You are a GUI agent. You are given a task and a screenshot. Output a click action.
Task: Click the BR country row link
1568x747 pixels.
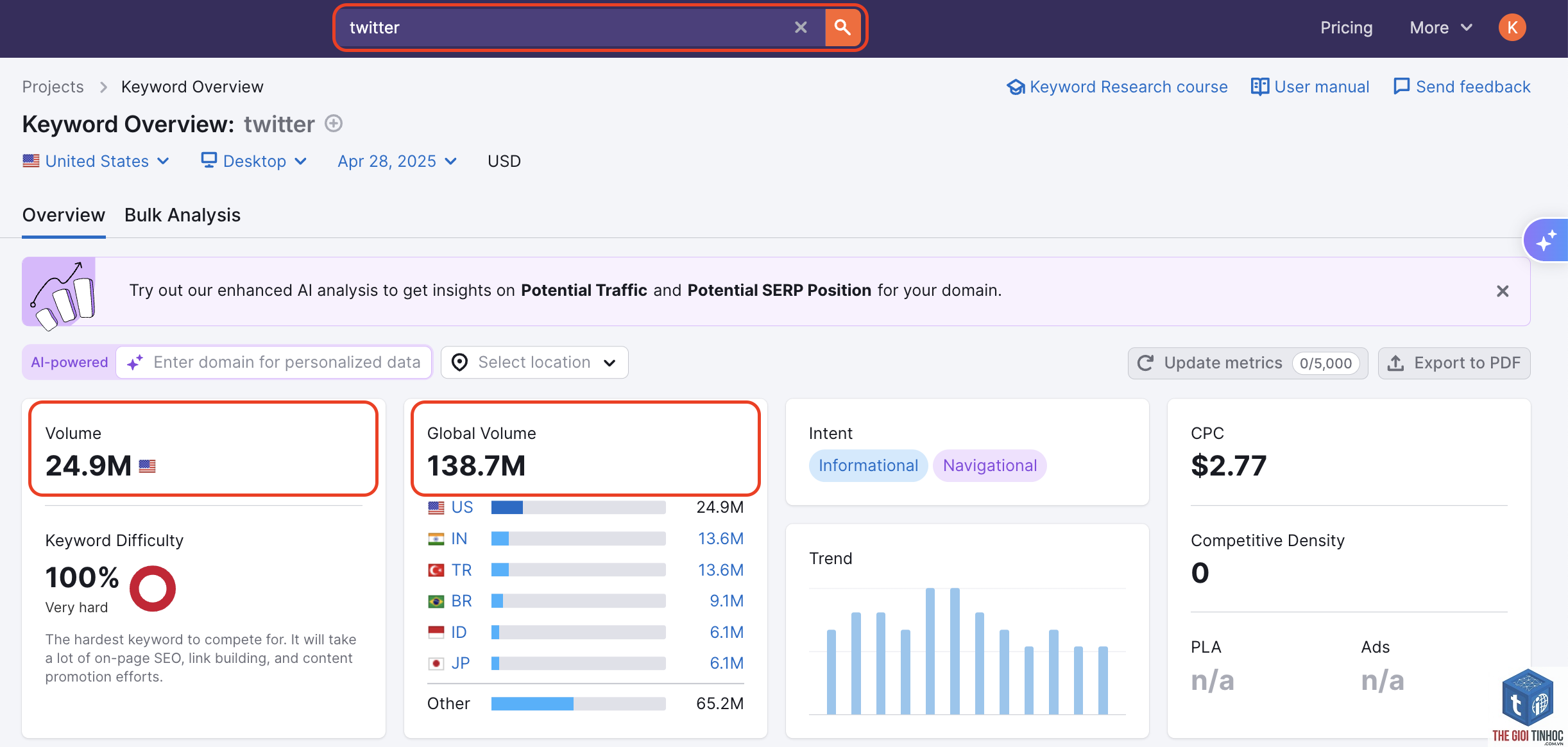(461, 601)
